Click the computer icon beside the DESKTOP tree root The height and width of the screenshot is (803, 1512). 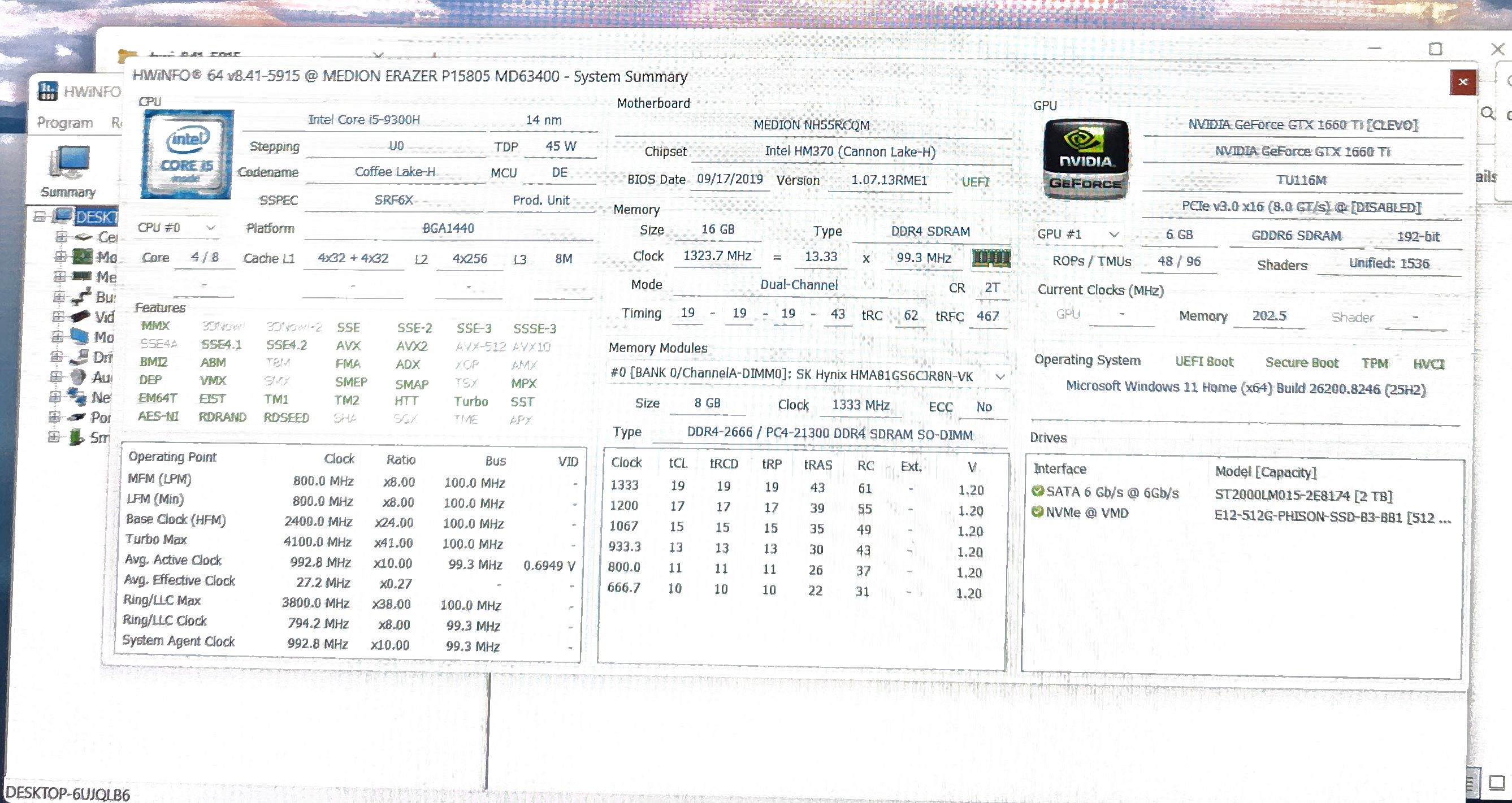click(63, 216)
